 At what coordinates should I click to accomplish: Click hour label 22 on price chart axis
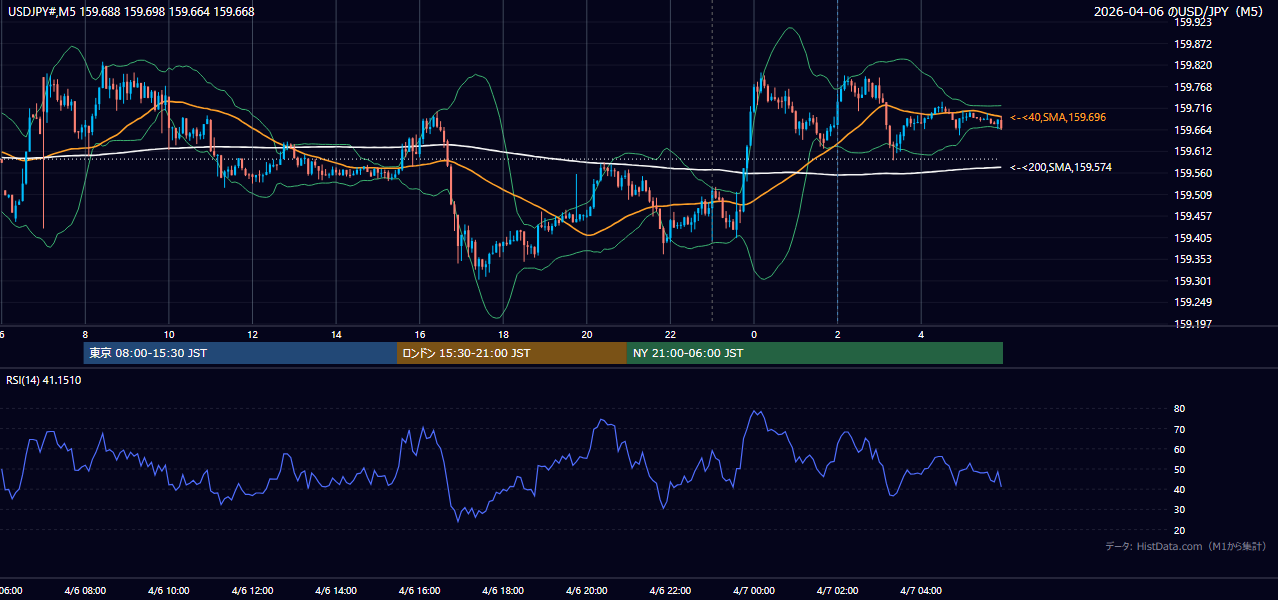pyautogui.click(x=671, y=335)
